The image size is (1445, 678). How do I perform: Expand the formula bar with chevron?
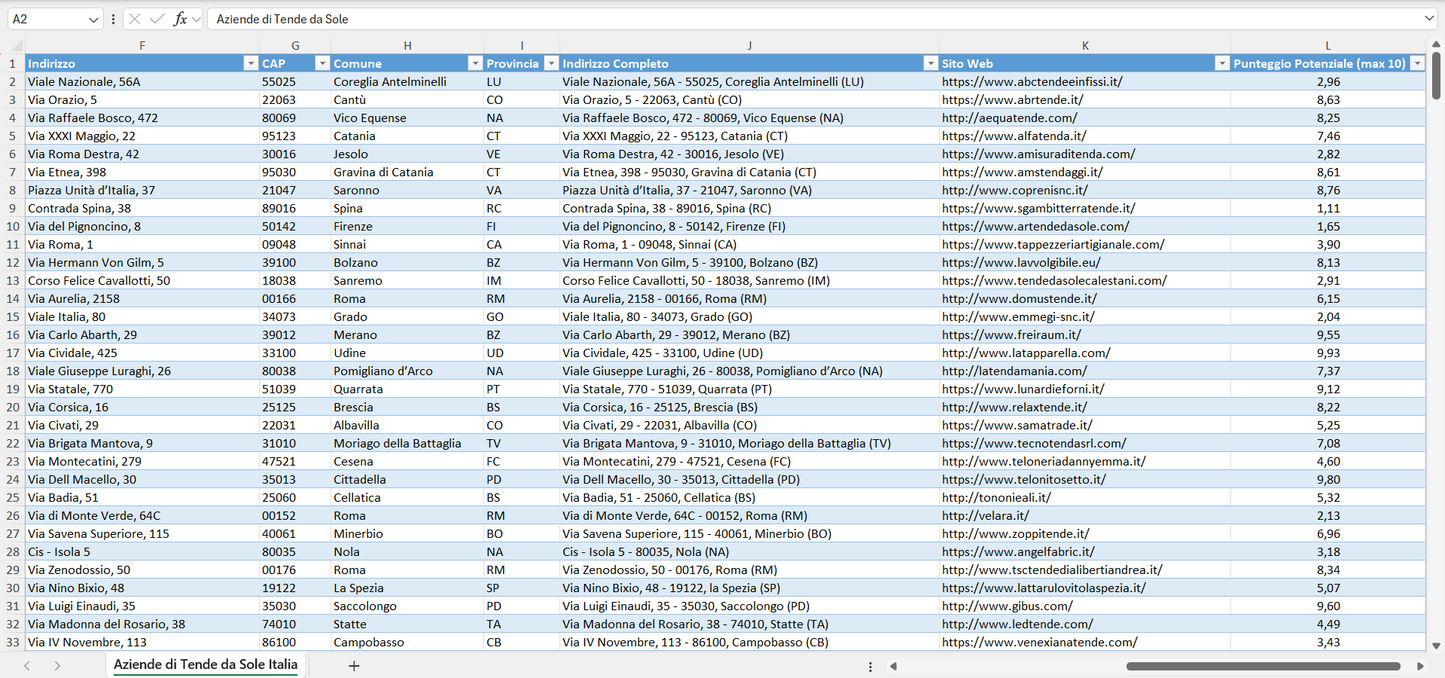[x=1429, y=19]
